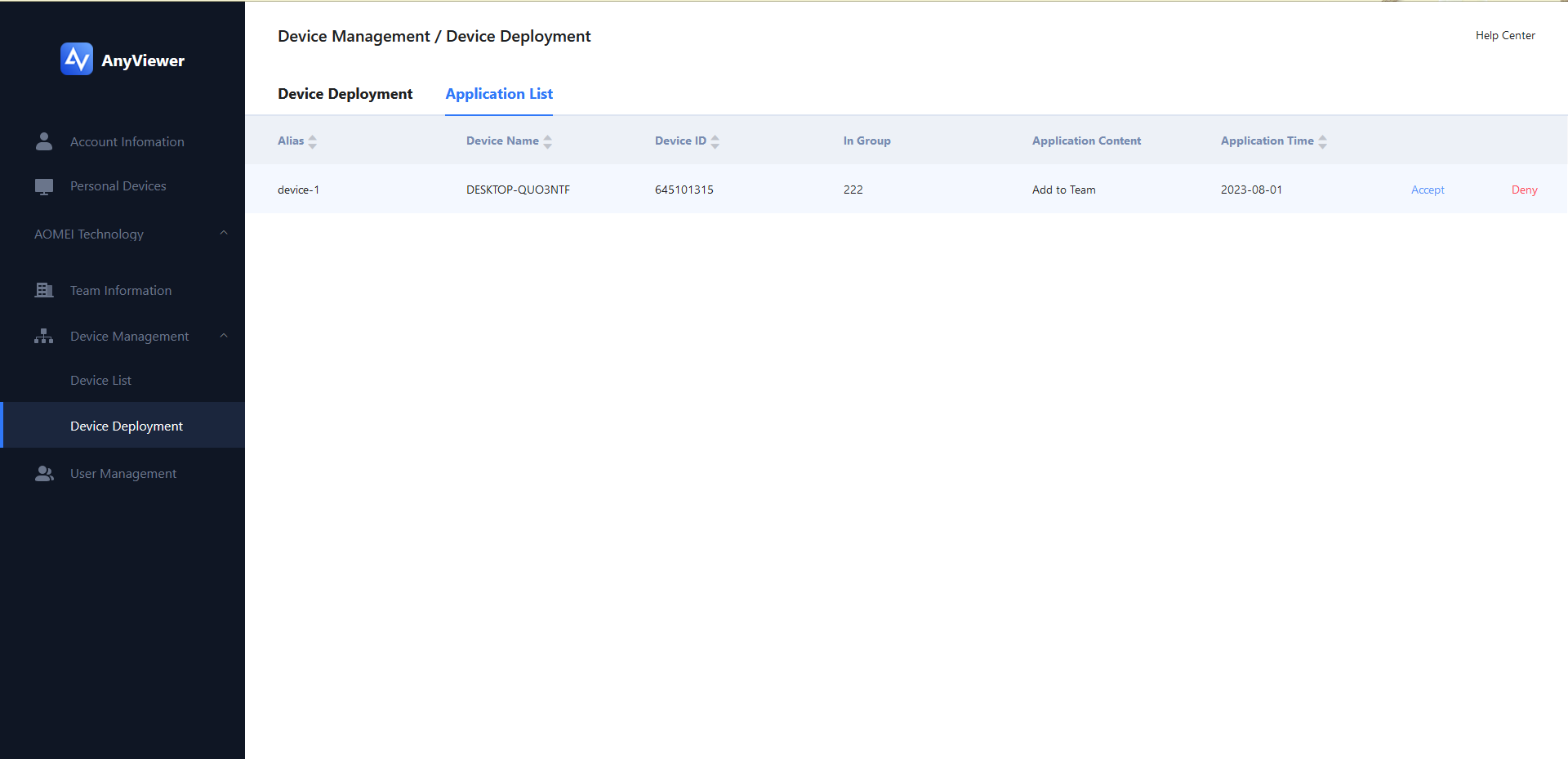The width and height of the screenshot is (1568, 759).
Task: Select the device-1 table row
Action: tap(817, 190)
